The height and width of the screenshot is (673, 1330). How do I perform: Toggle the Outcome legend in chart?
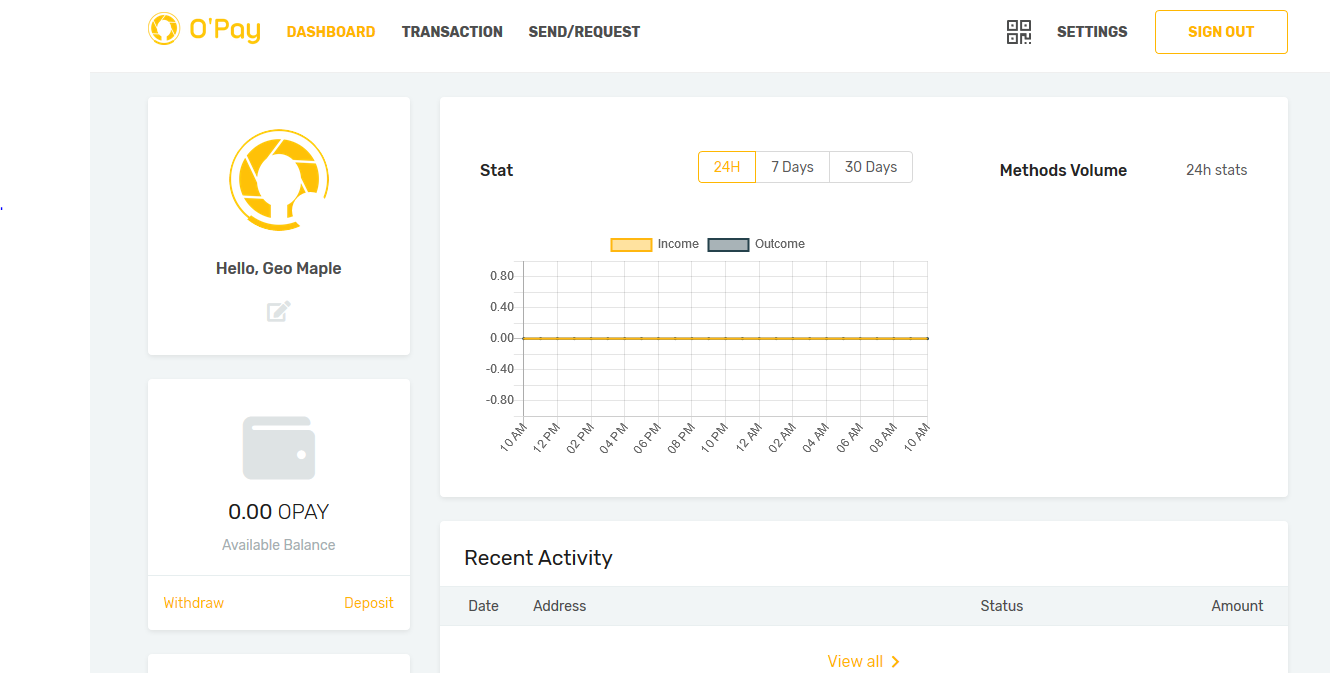point(756,244)
